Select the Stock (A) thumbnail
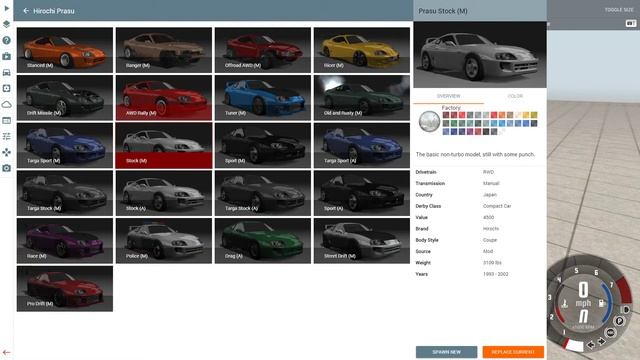The height and width of the screenshot is (360, 640). (164, 193)
